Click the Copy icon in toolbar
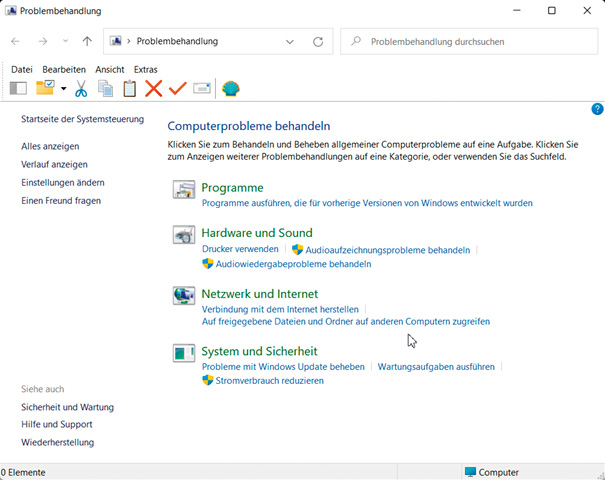Image resolution: width=605 pixels, height=480 pixels. coord(105,88)
